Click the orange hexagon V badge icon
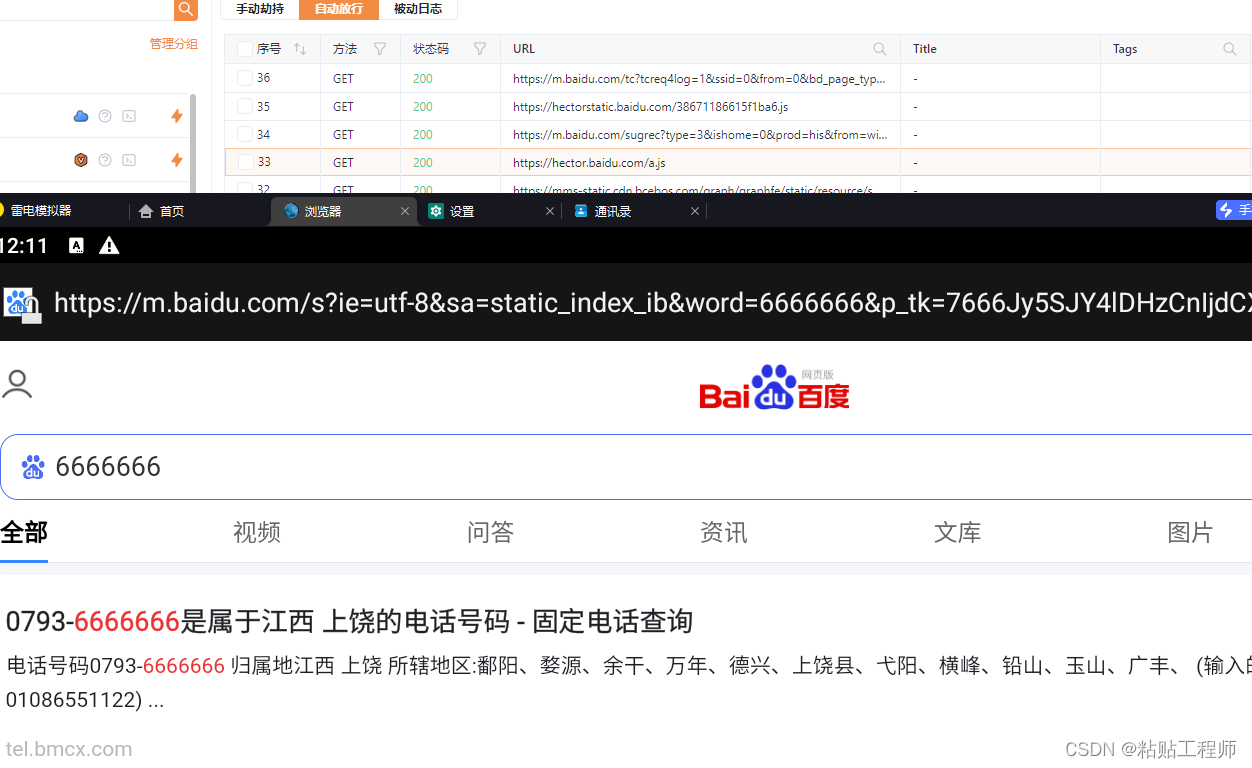 coord(80,159)
